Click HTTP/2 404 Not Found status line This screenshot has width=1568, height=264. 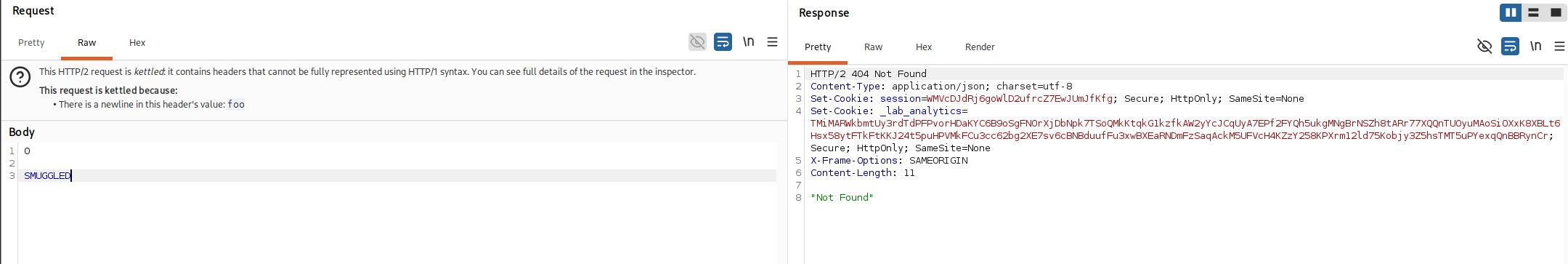[x=869, y=73]
